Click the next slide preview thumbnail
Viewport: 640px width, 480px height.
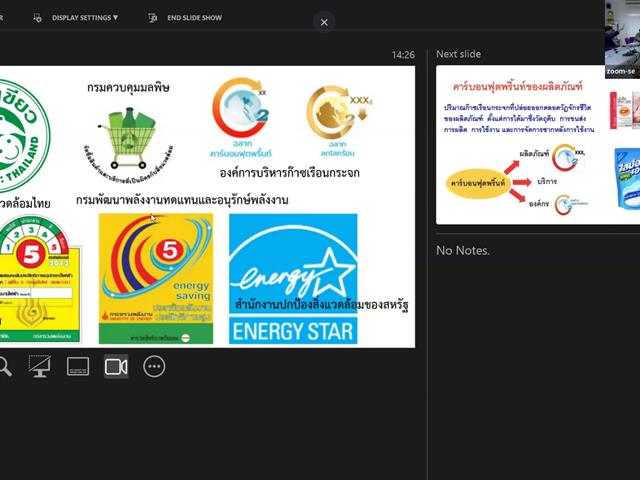538,144
